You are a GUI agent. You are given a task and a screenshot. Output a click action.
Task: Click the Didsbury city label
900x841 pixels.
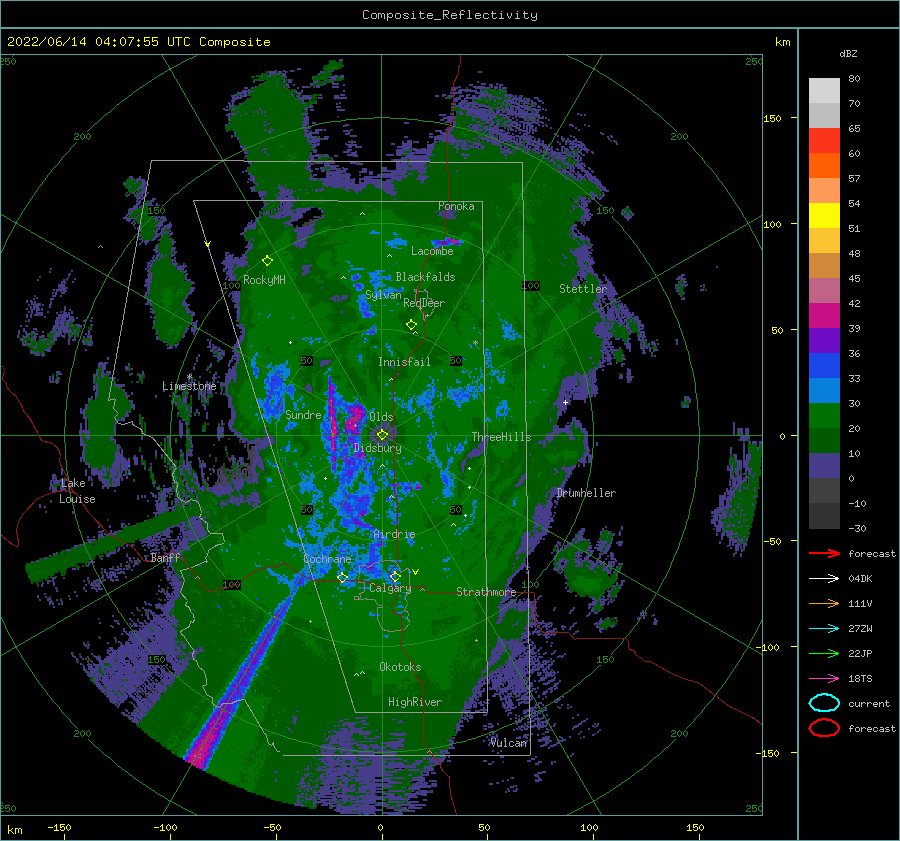tap(377, 448)
